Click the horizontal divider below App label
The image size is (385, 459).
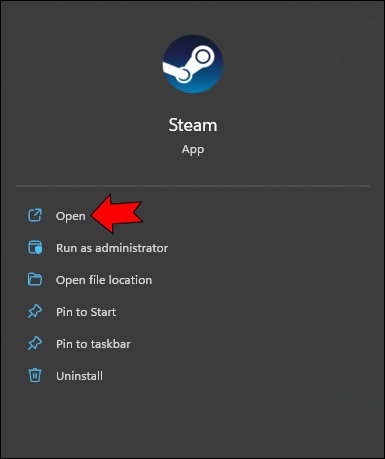[193, 186]
